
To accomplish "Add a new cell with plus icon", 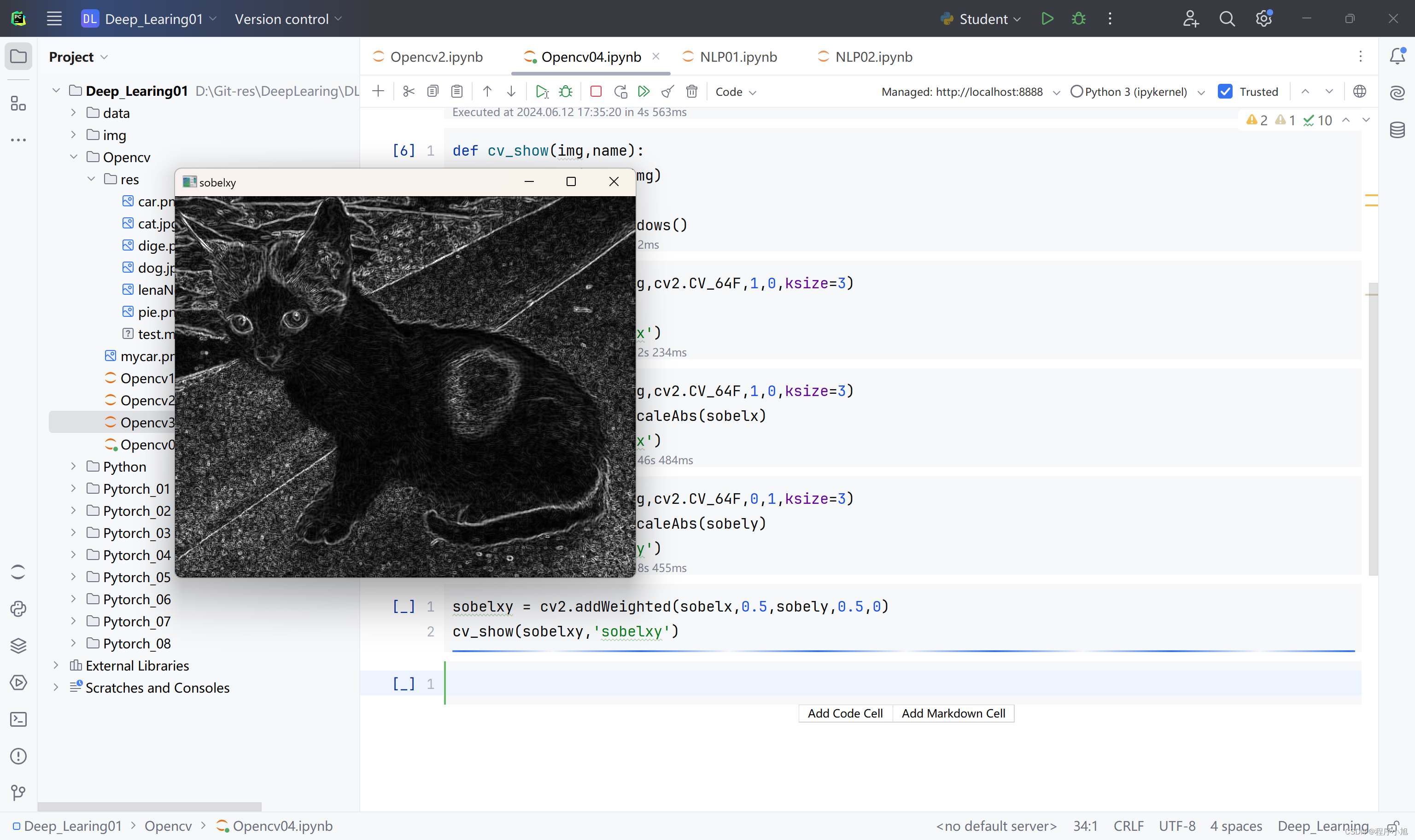I will point(378,91).
